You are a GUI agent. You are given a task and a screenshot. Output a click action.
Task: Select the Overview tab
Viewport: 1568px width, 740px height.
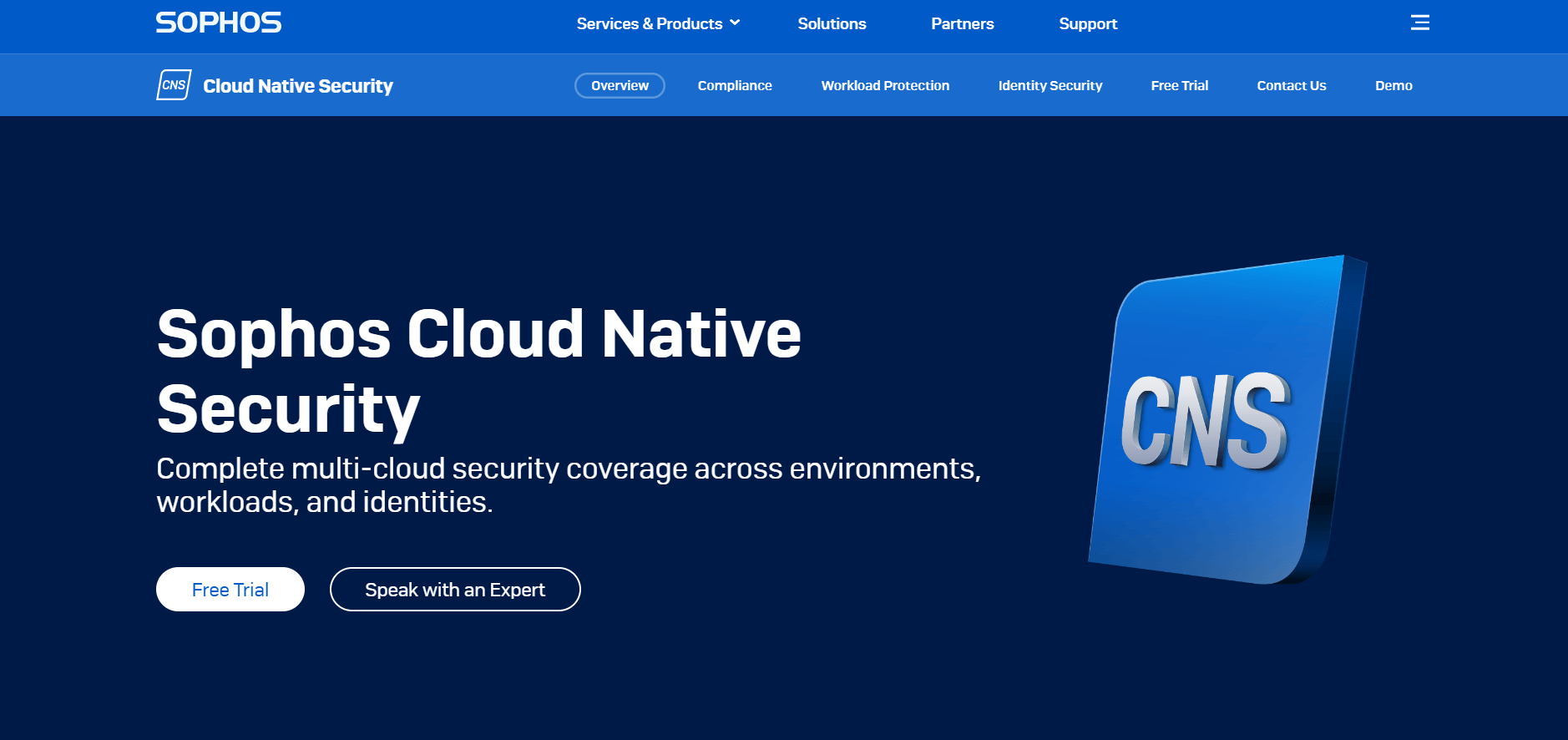(x=620, y=85)
